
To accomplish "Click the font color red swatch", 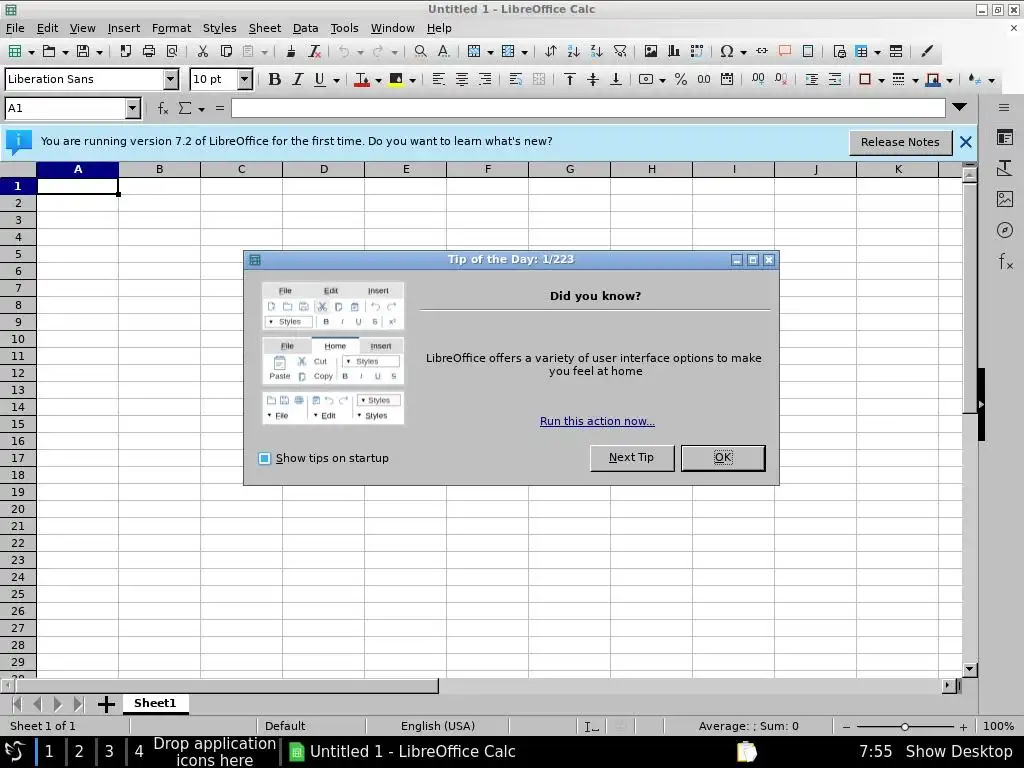I will pyautogui.click(x=361, y=79).
